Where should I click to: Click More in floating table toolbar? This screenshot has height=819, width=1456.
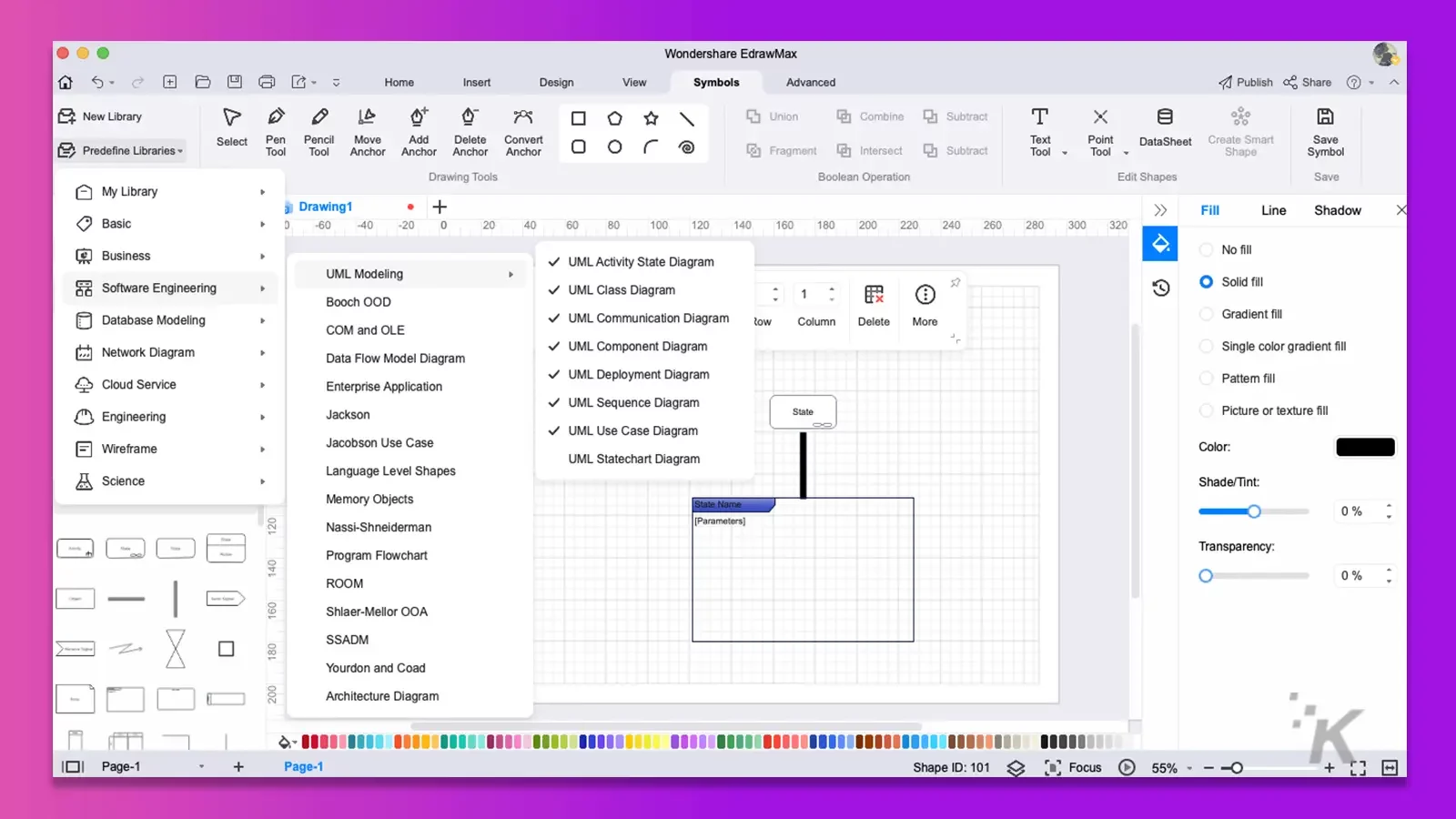[x=925, y=305]
